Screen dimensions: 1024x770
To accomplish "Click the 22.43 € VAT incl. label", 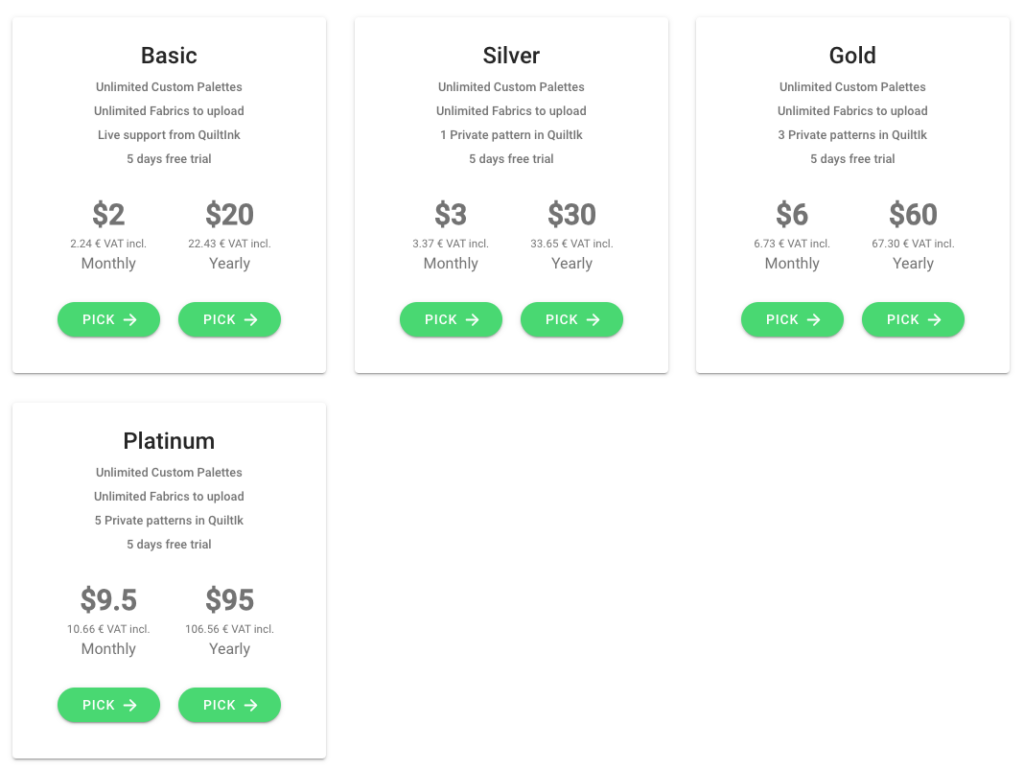I will (x=229, y=244).
